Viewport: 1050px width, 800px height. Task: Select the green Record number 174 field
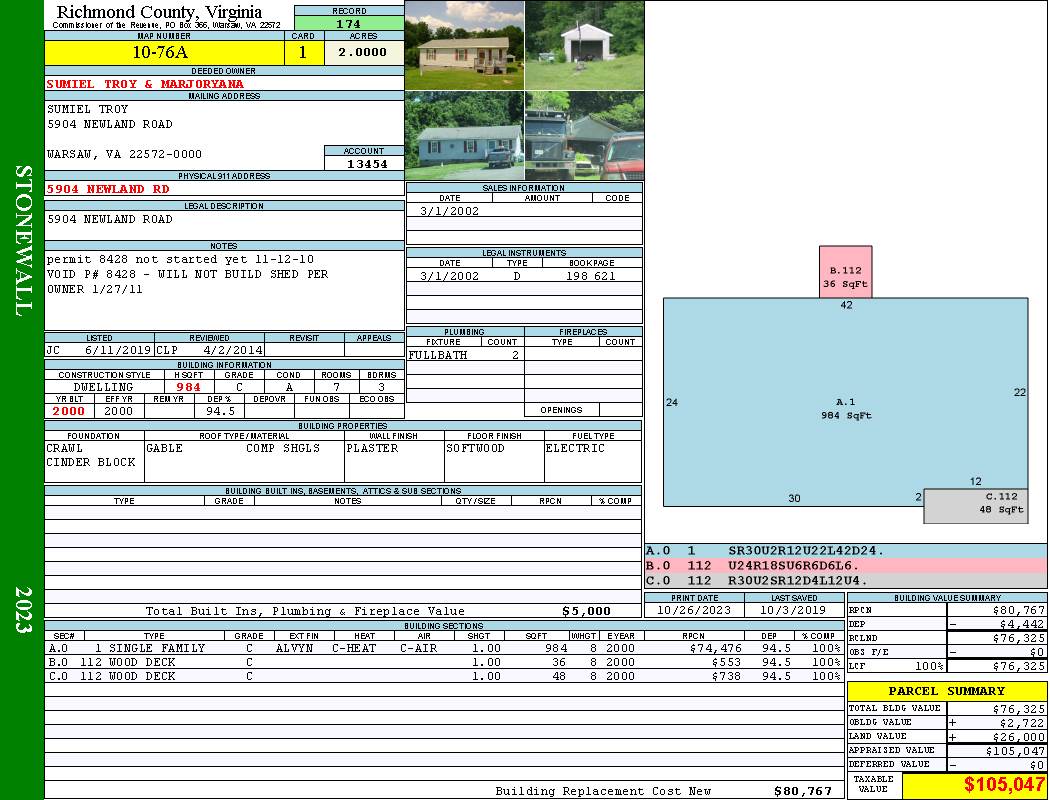point(349,24)
